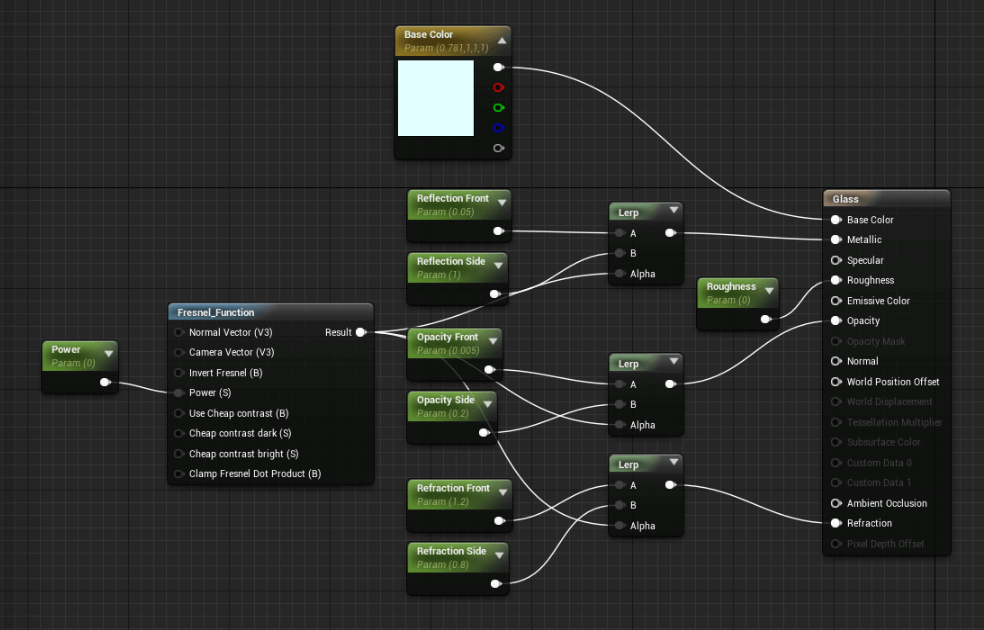
Task: Expand the Refraction Front node arrow
Action: tap(503, 493)
